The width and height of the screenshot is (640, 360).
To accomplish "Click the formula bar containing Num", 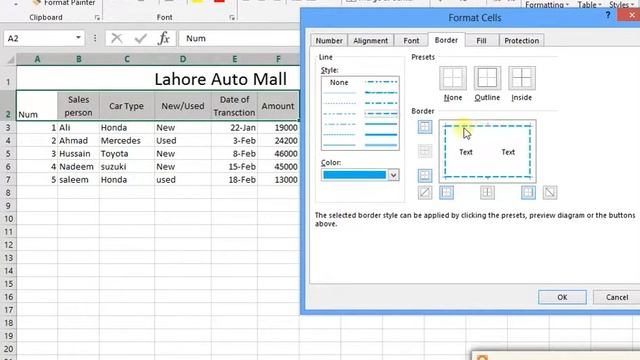I will coord(239,38).
